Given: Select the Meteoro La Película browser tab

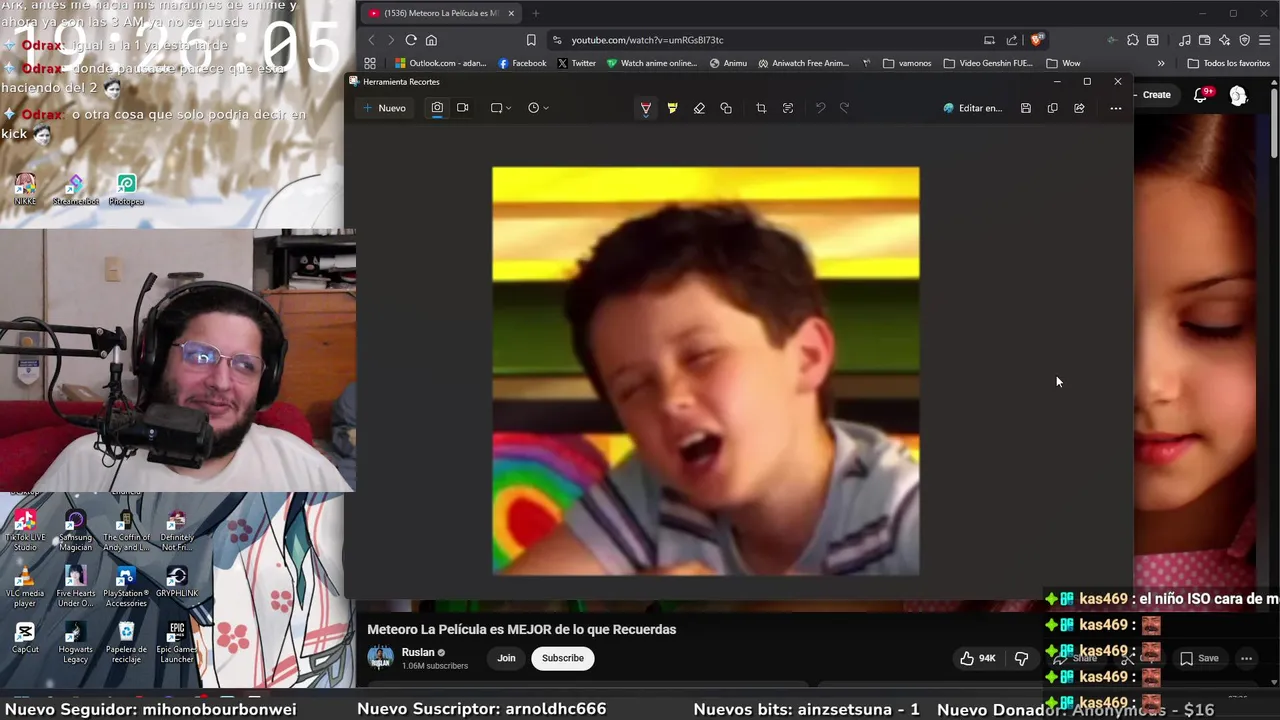Looking at the screenshot, I should [x=440, y=13].
